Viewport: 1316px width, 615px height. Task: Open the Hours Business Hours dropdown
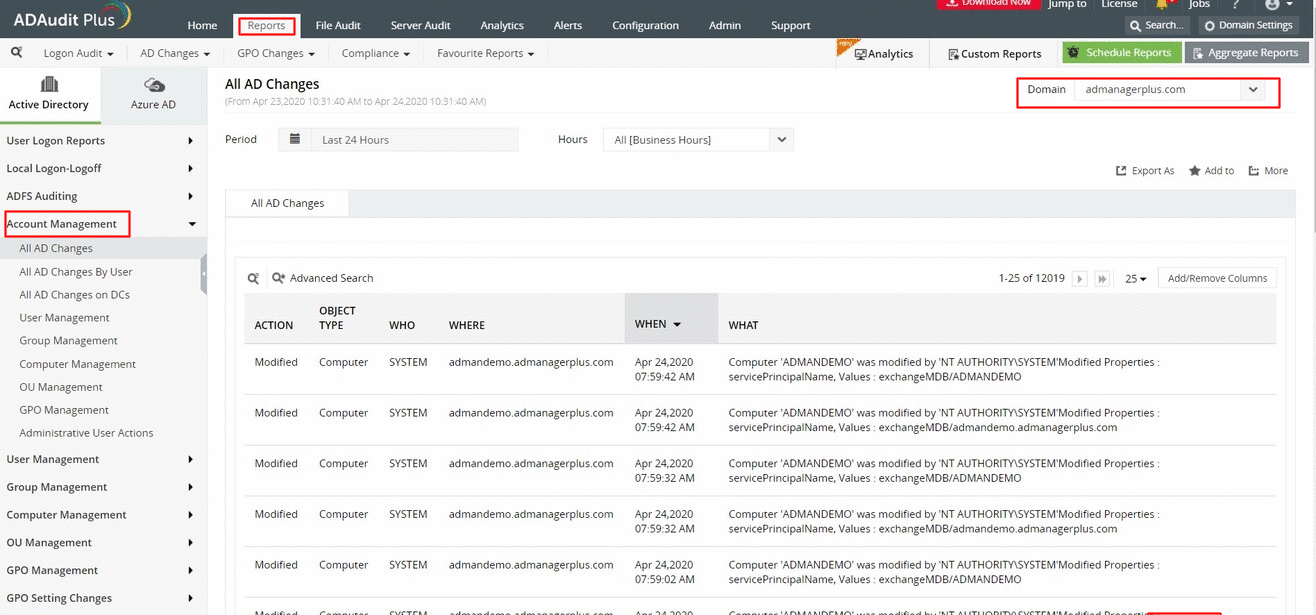pyautogui.click(x=781, y=139)
